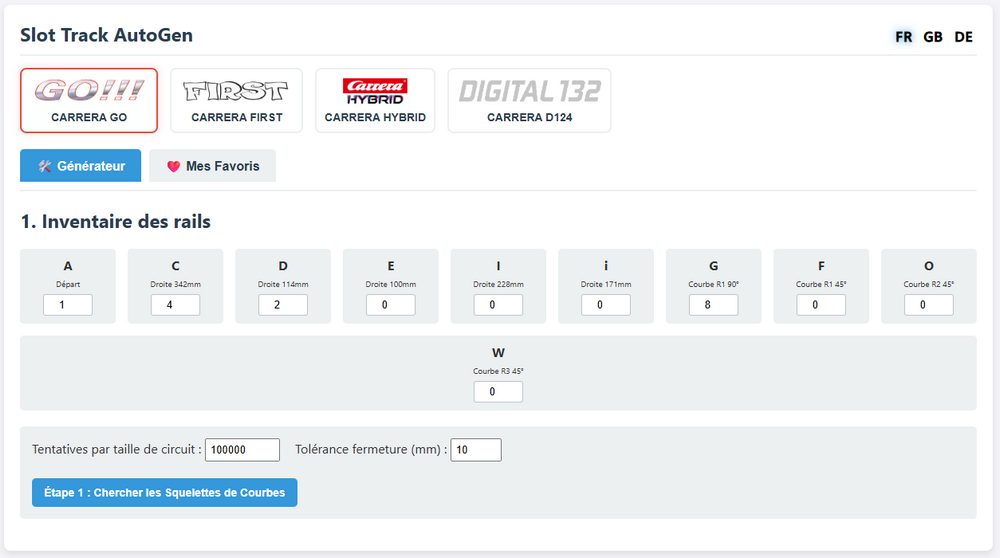Image resolution: width=1000 pixels, height=558 pixels.
Task: Focus the D Droite 114mm count field
Action: pos(283,305)
